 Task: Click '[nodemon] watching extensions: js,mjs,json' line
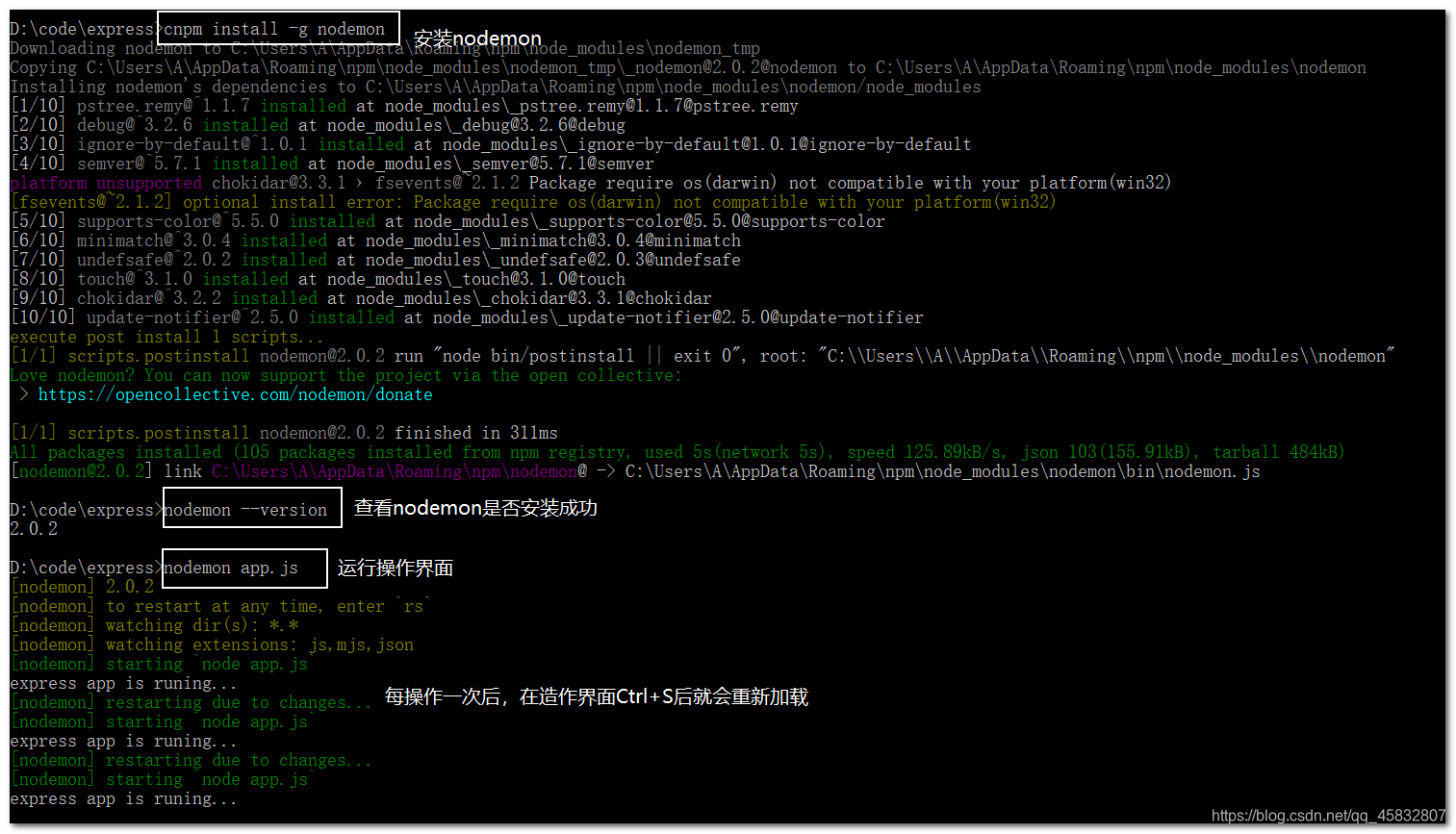click(x=212, y=644)
